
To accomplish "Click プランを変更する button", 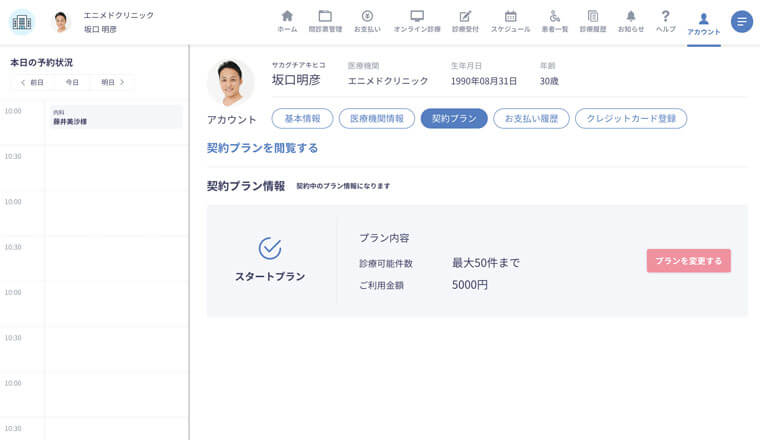I will pos(688,261).
